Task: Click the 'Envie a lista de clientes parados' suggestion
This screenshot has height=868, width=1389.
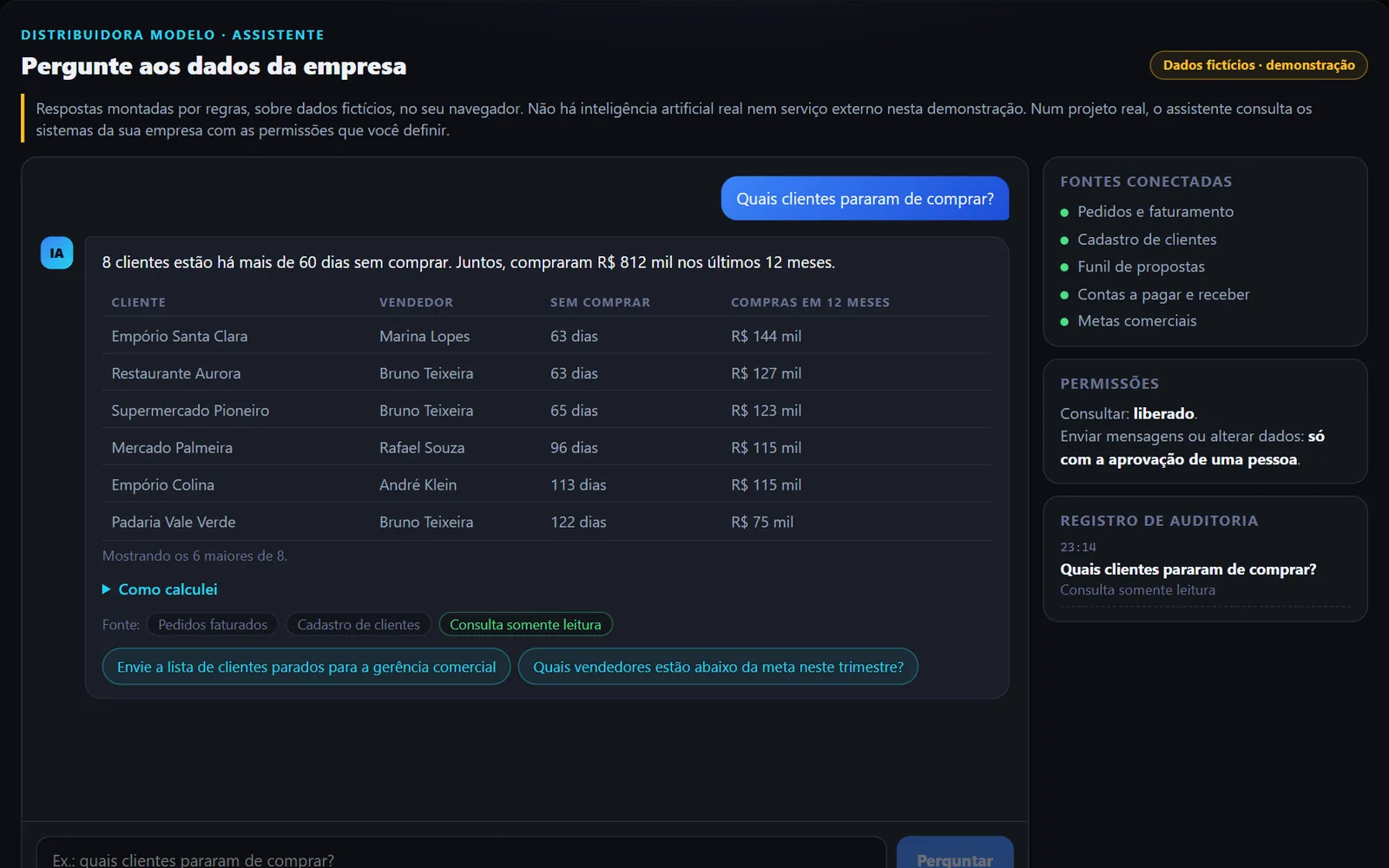Action: (306, 667)
